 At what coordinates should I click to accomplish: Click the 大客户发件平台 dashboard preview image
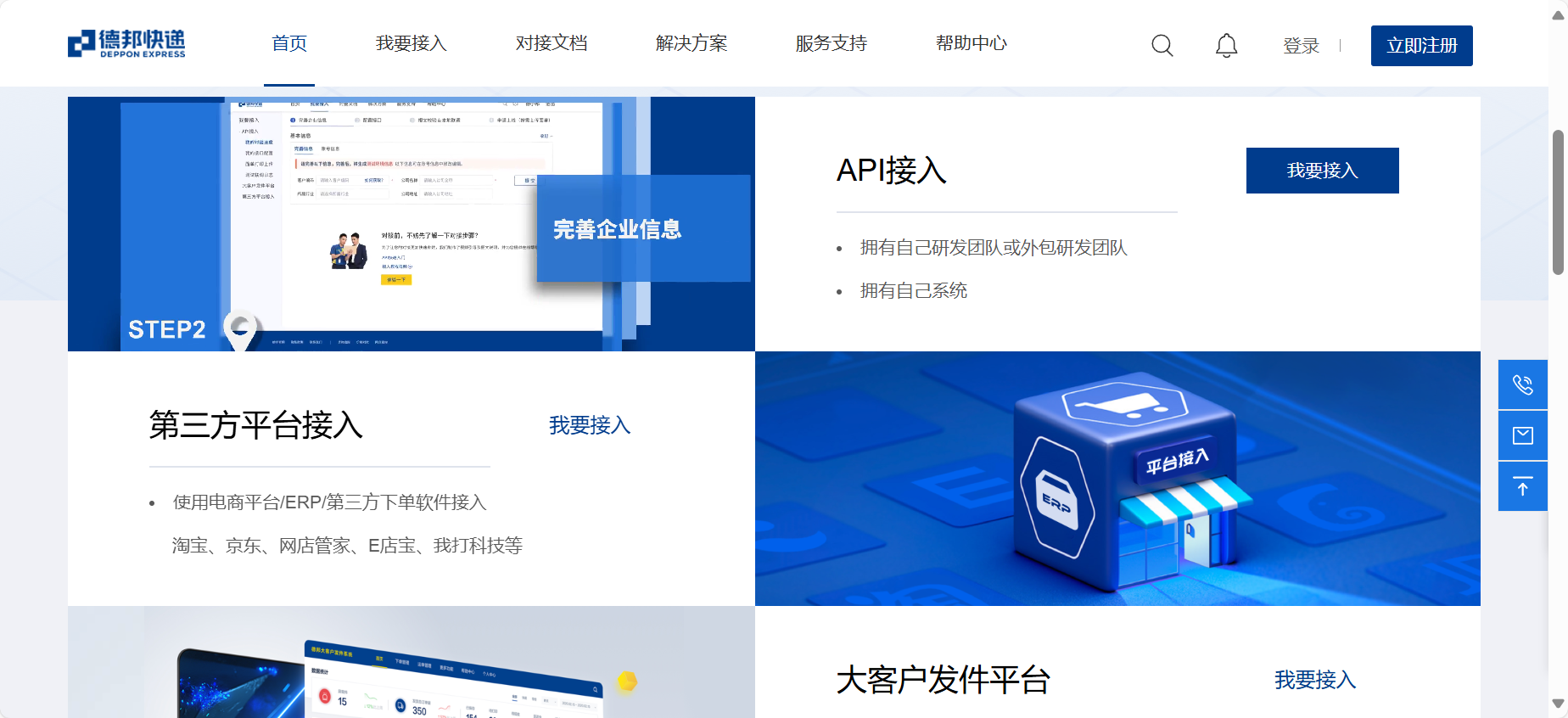(412, 662)
